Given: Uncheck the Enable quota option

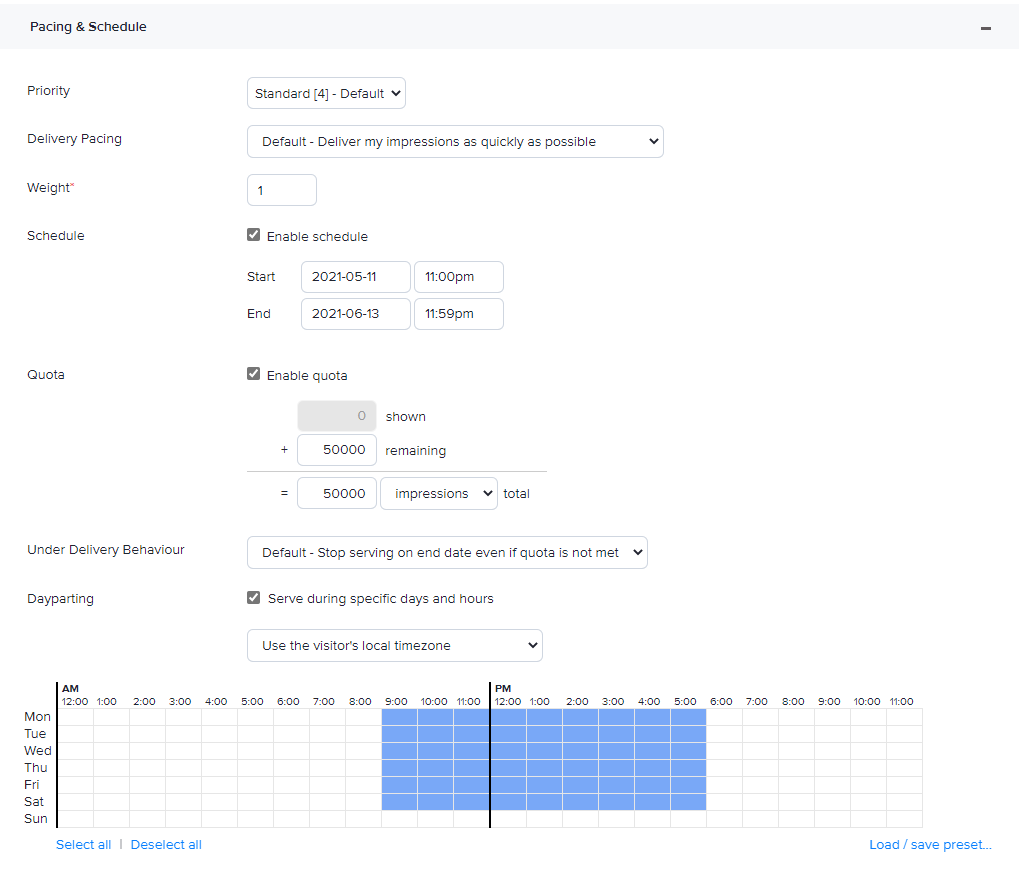Looking at the screenshot, I should 253,374.
